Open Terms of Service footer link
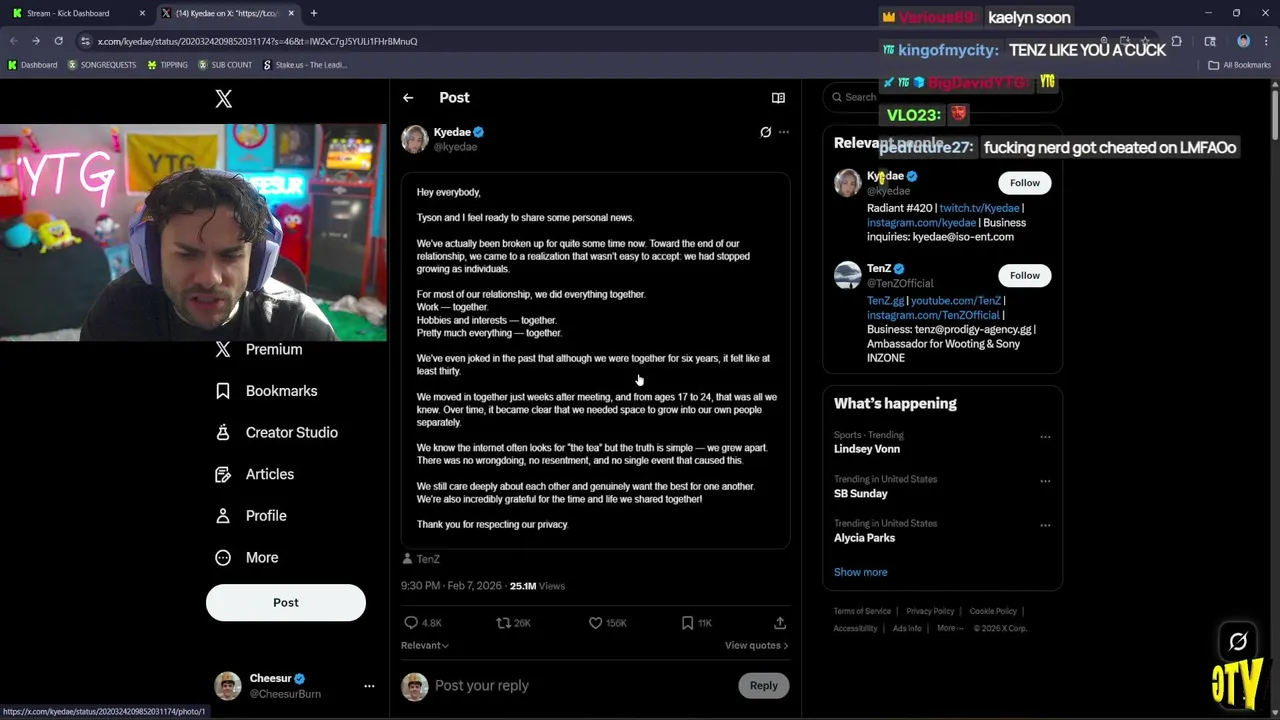The height and width of the screenshot is (720, 1280). pyautogui.click(x=862, y=611)
